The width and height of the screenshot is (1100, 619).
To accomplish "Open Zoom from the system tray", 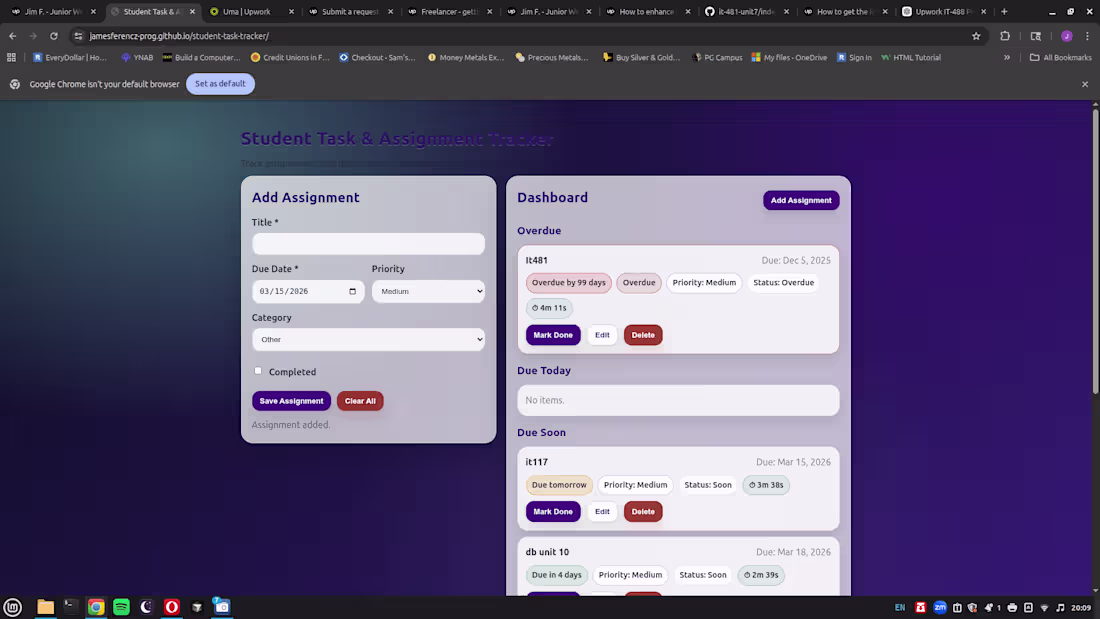I will coord(939,607).
